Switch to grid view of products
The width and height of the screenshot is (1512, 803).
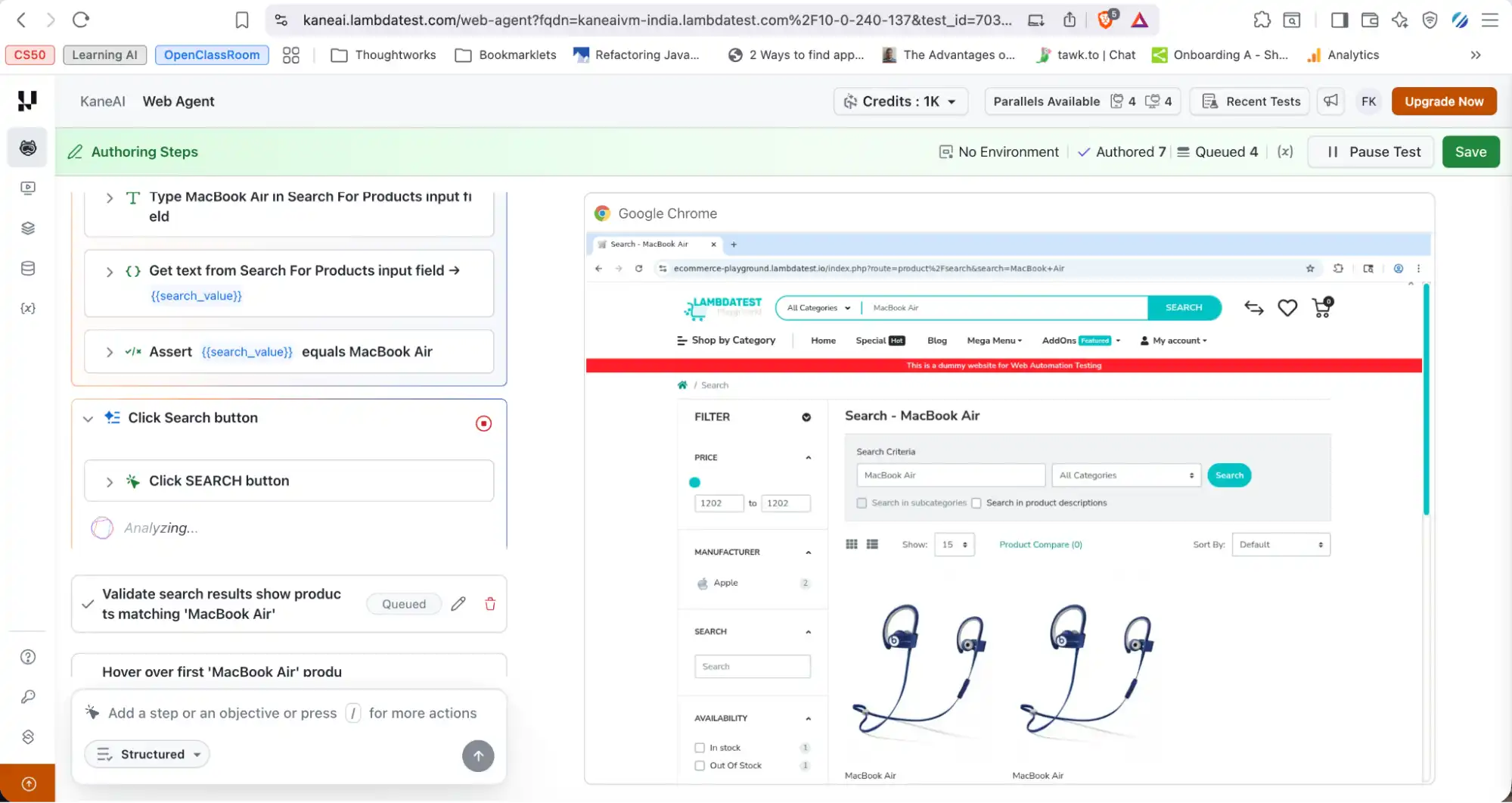coord(852,544)
